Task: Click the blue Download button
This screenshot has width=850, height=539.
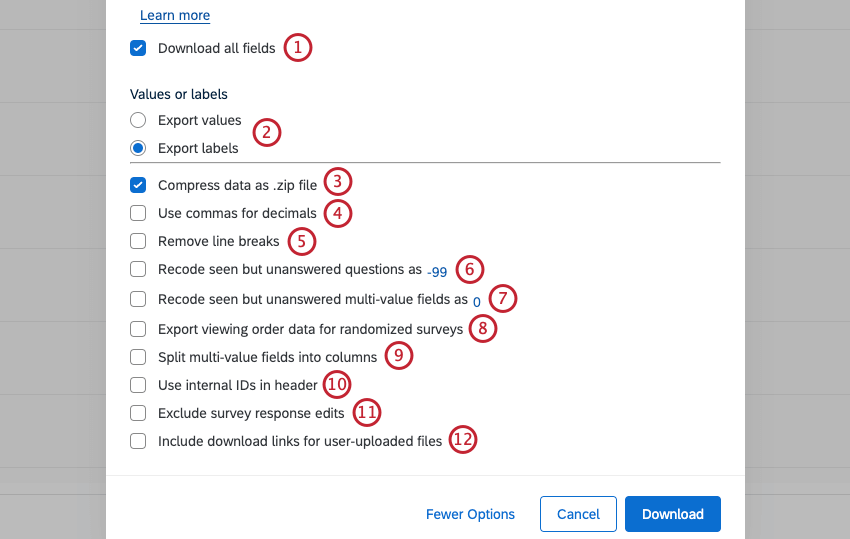Action: 672,514
